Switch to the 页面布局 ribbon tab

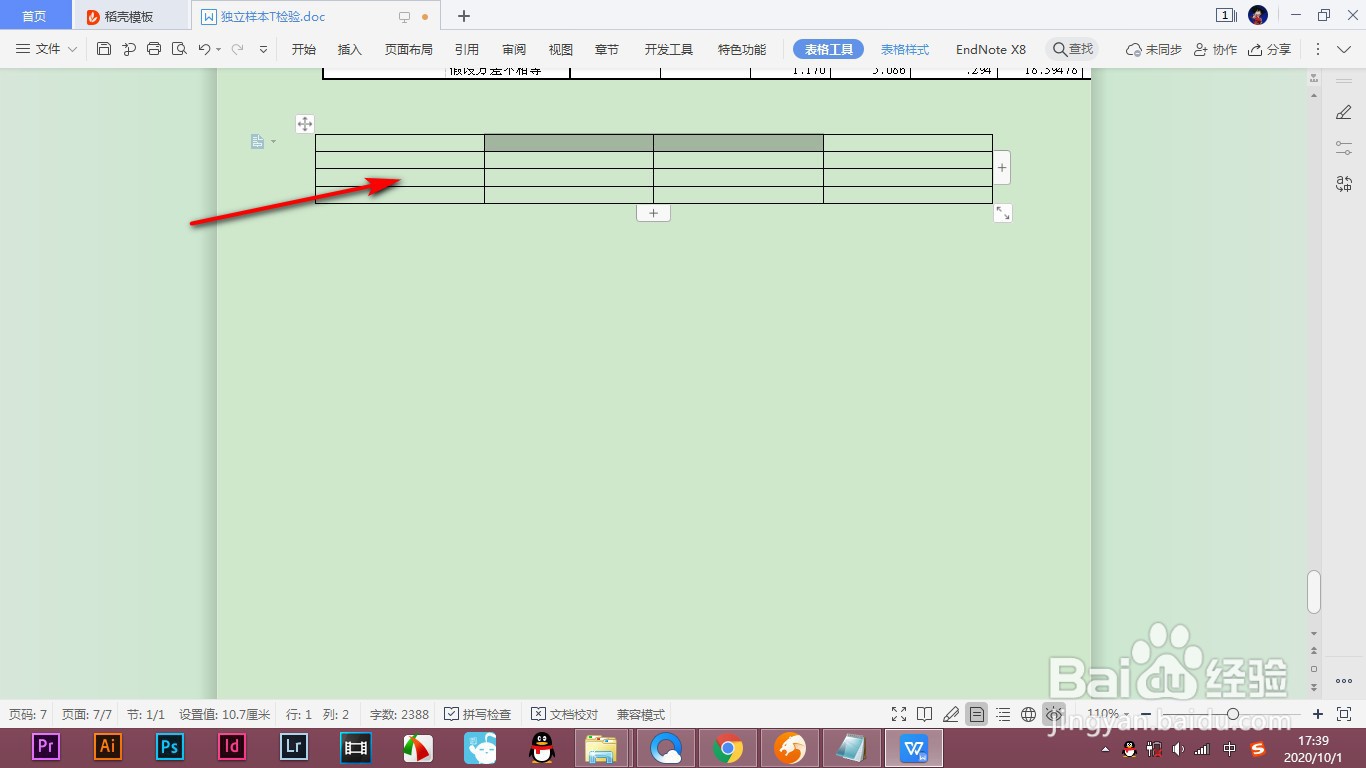pyautogui.click(x=409, y=49)
